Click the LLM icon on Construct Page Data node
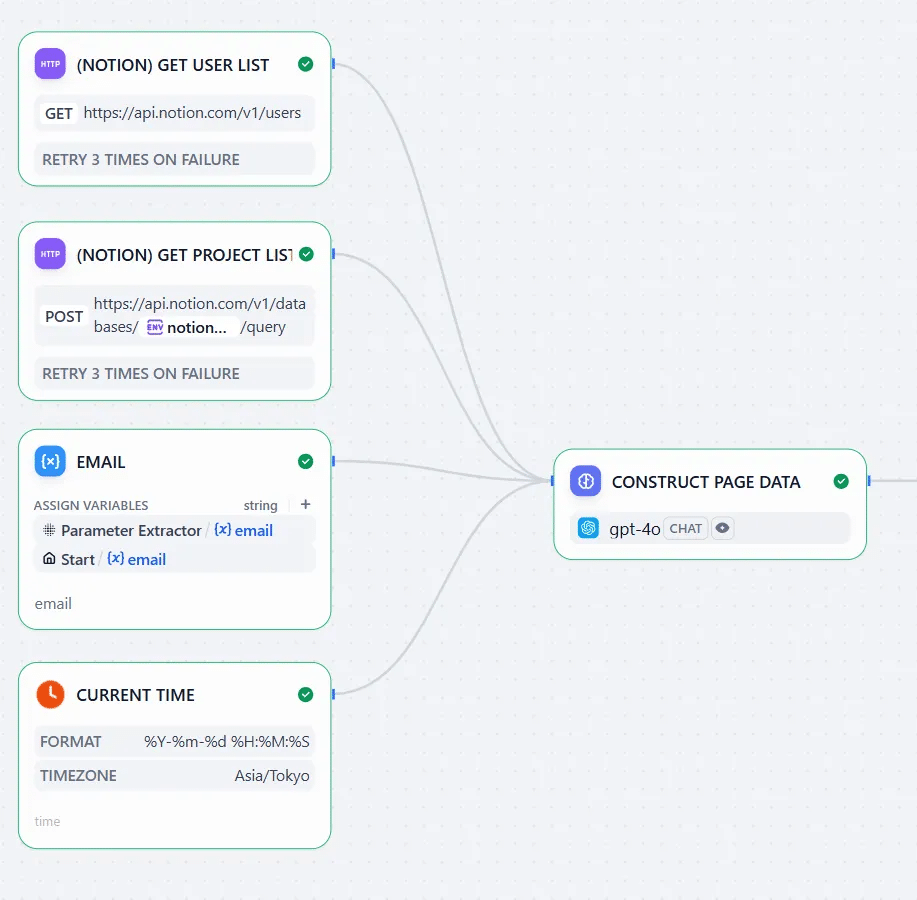The width and height of the screenshot is (917, 900). tap(586, 482)
